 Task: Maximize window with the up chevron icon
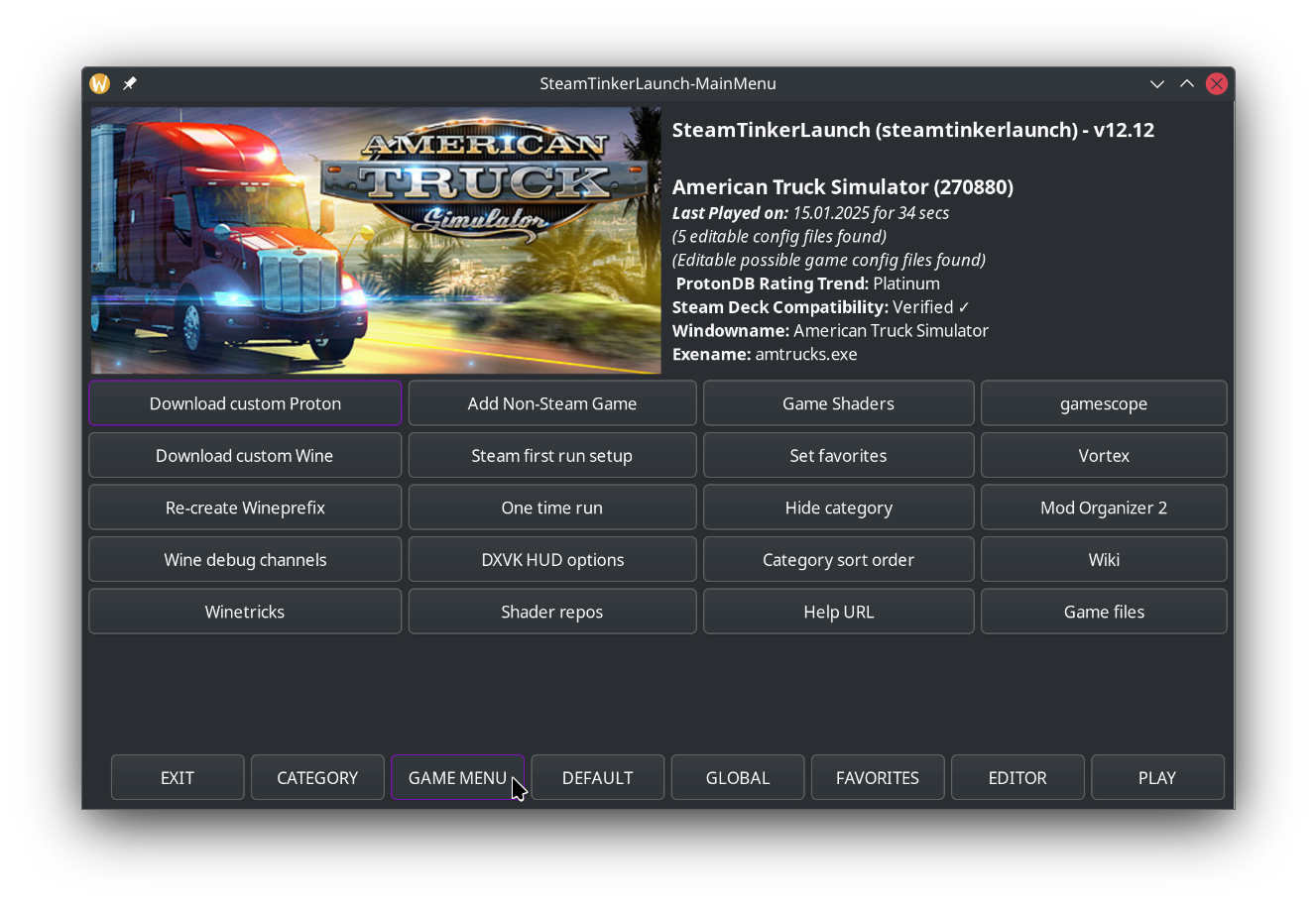[1186, 84]
